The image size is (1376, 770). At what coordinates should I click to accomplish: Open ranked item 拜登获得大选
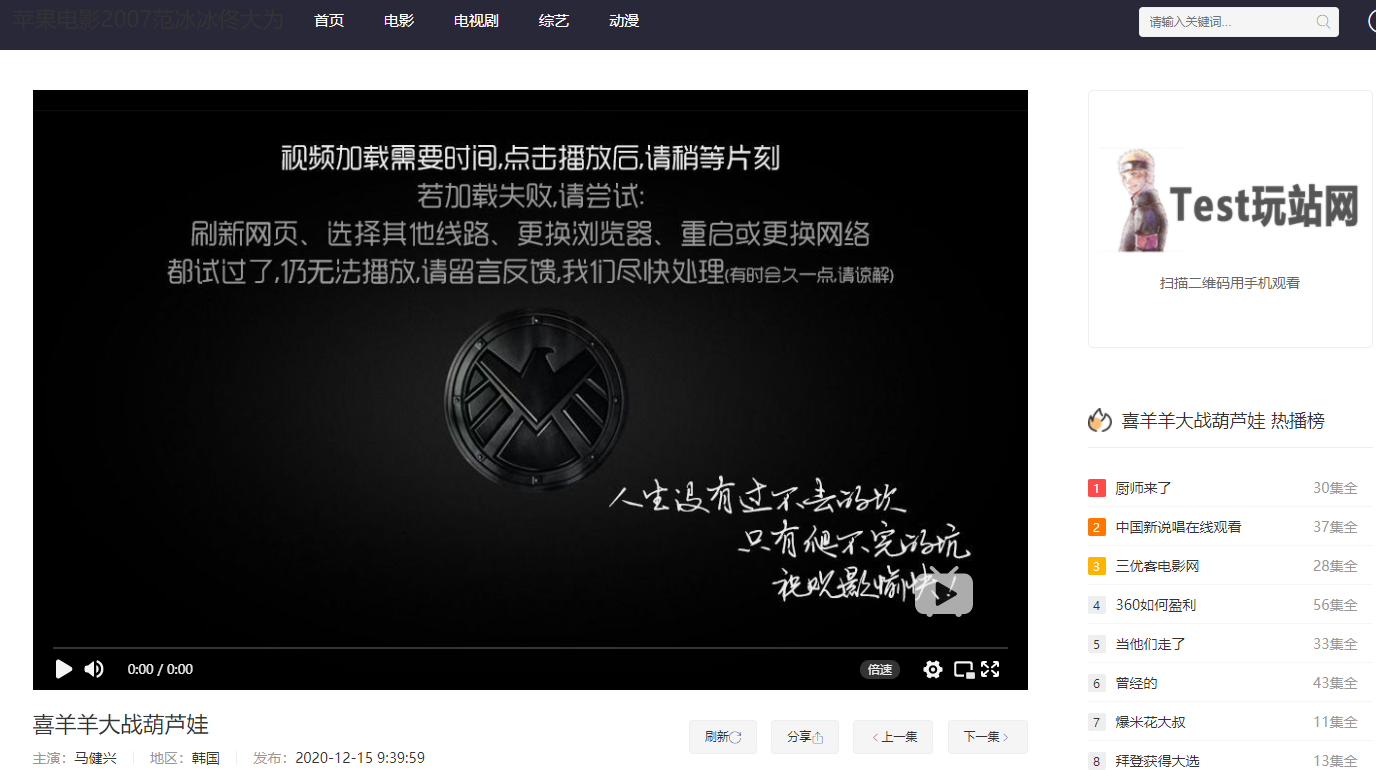tap(1157, 761)
